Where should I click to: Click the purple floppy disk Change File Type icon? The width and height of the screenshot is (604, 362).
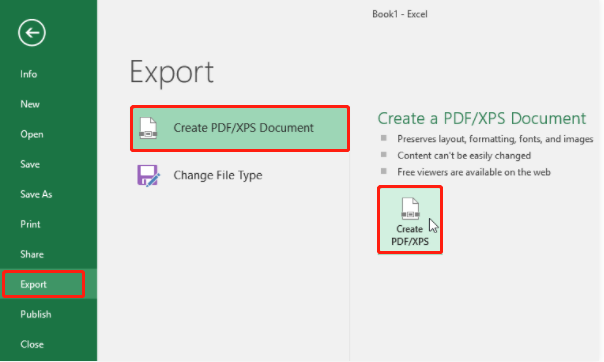149,176
